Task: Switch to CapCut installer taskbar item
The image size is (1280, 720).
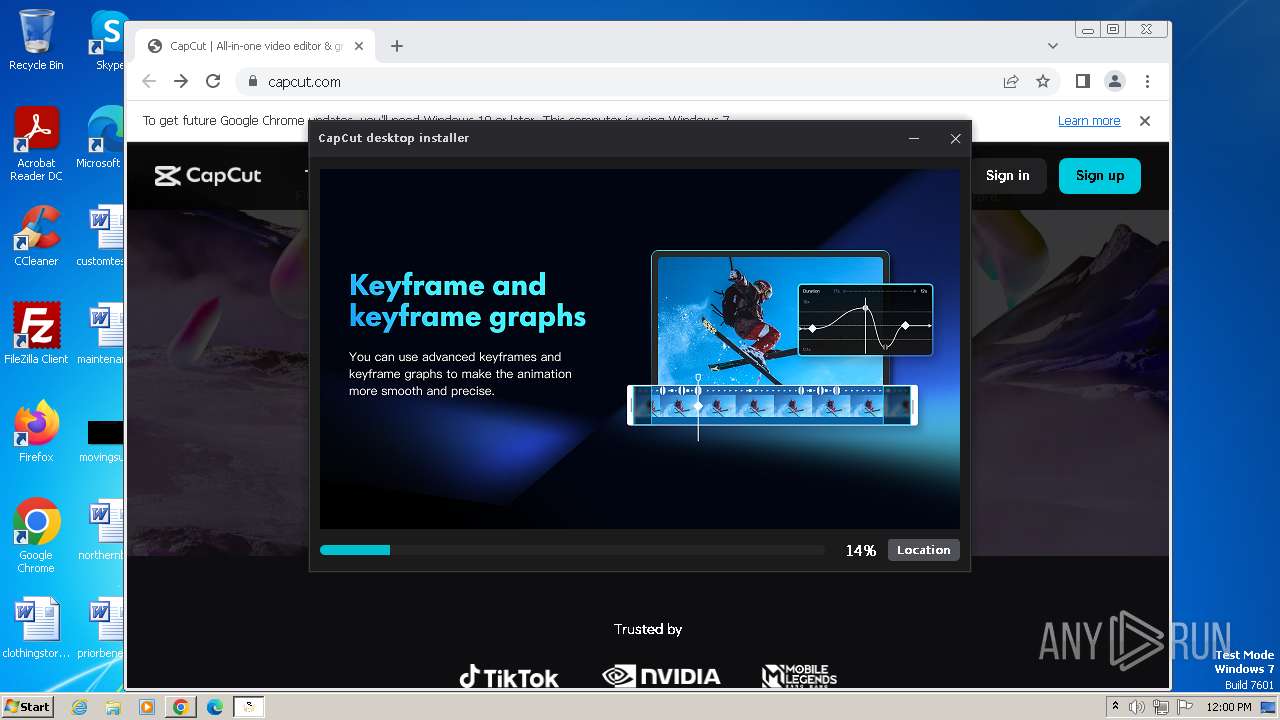Action: 249,707
